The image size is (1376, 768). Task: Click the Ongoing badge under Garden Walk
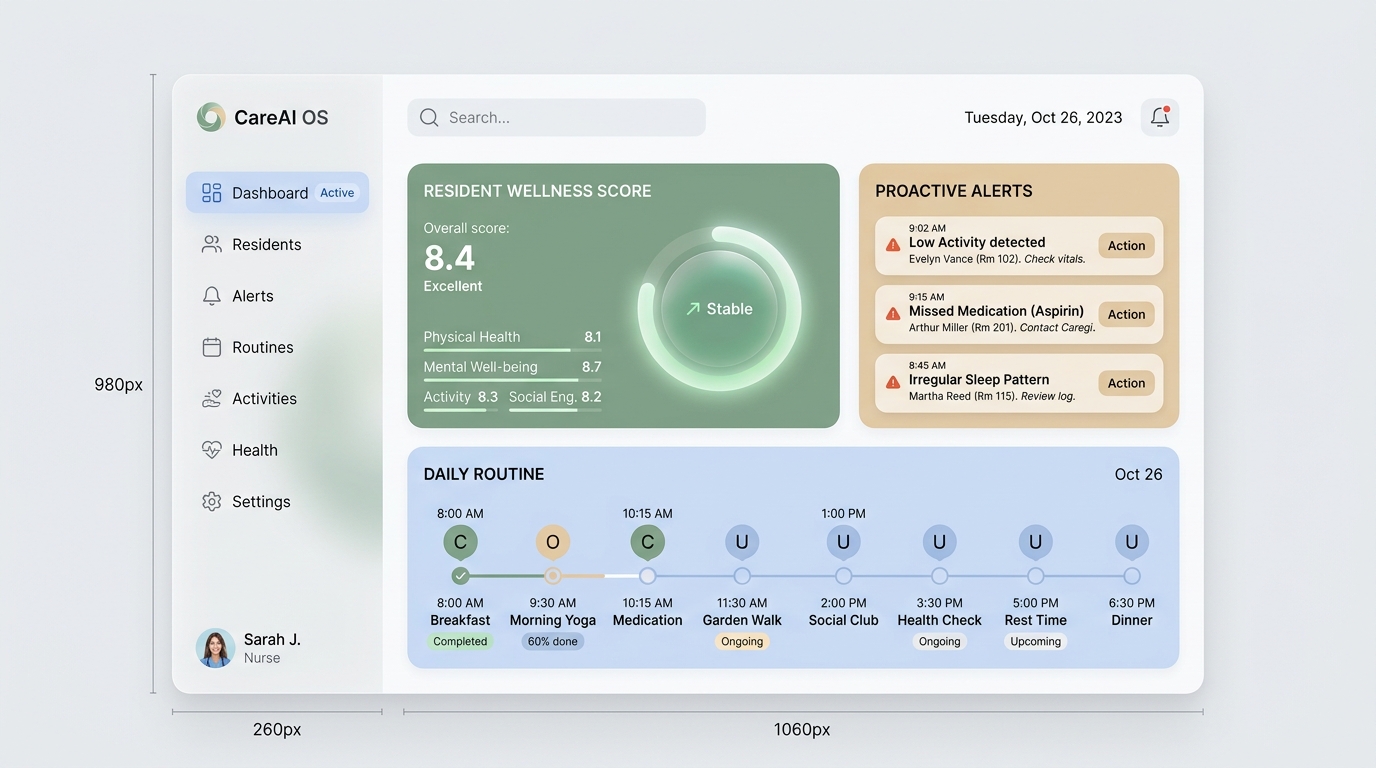(742, 642)
